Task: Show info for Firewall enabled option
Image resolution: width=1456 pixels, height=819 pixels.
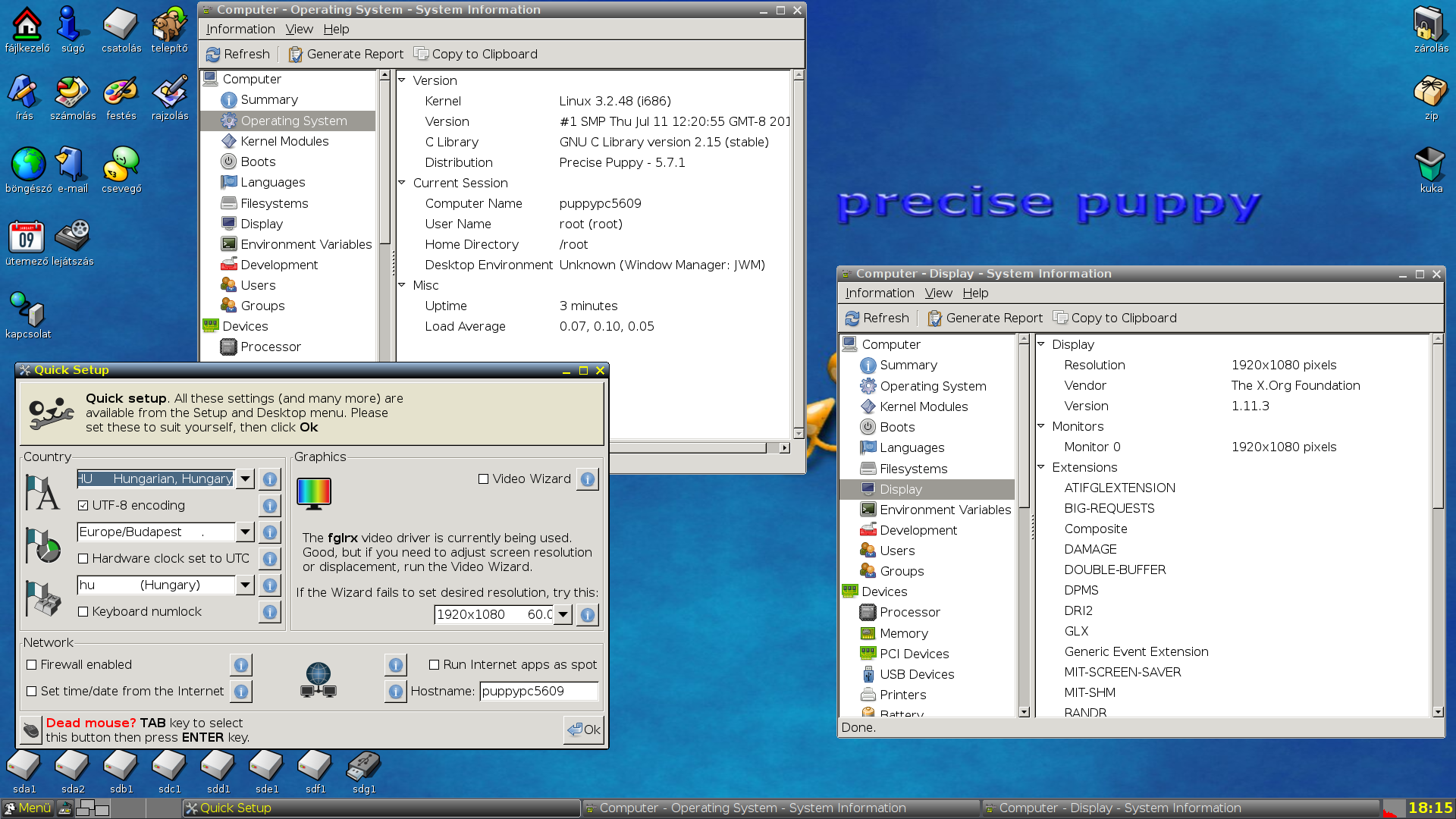Action: (x=240, y=665)
